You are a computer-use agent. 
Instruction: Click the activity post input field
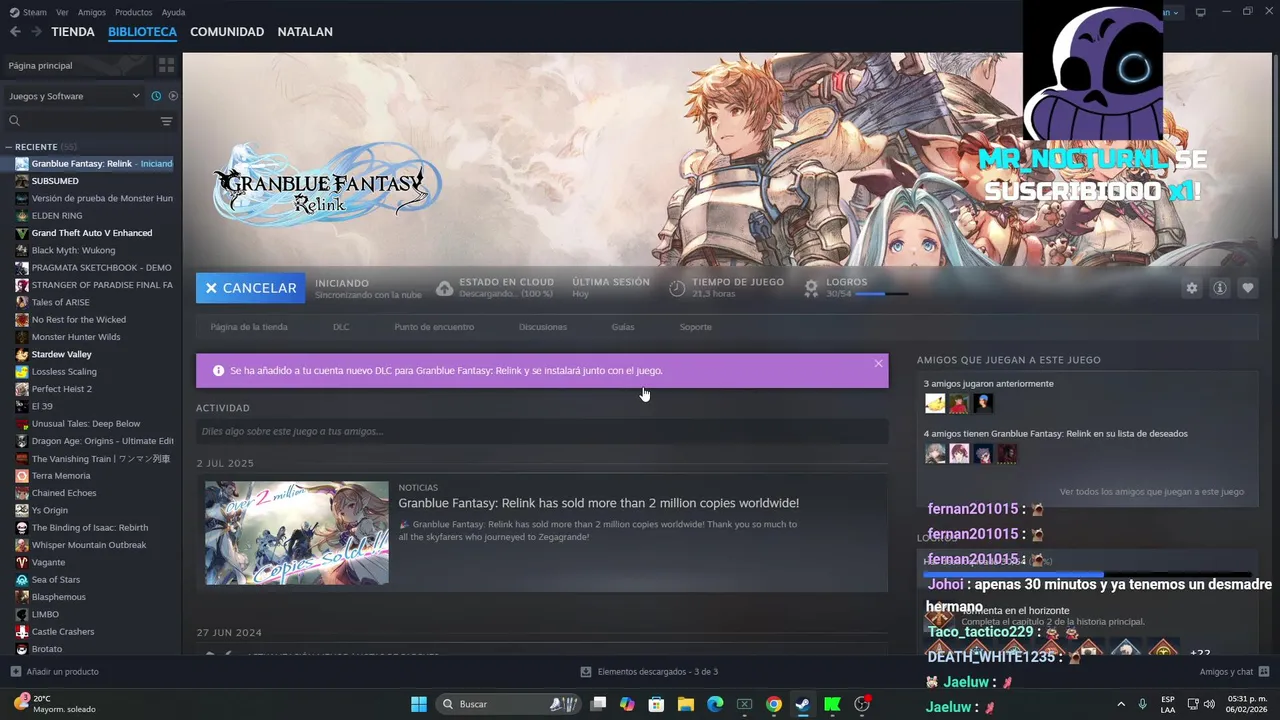tap(542, 431)
